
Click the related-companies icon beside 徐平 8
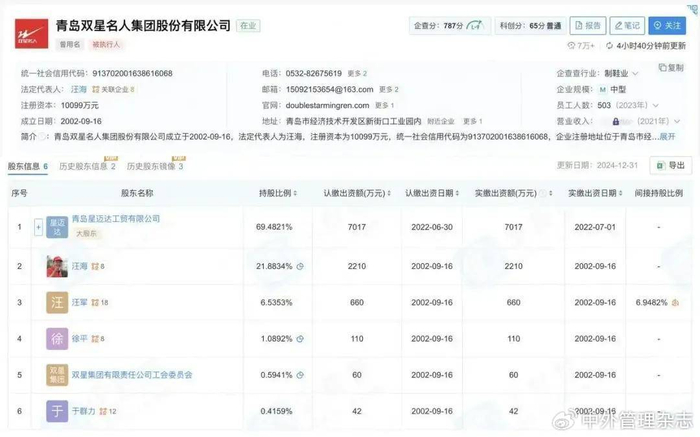(x=95, y=339)
